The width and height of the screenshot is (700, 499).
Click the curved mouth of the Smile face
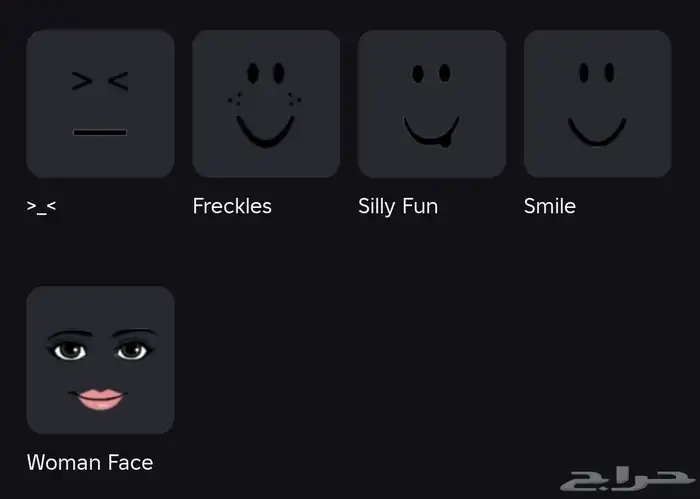[x=596, y=132]
